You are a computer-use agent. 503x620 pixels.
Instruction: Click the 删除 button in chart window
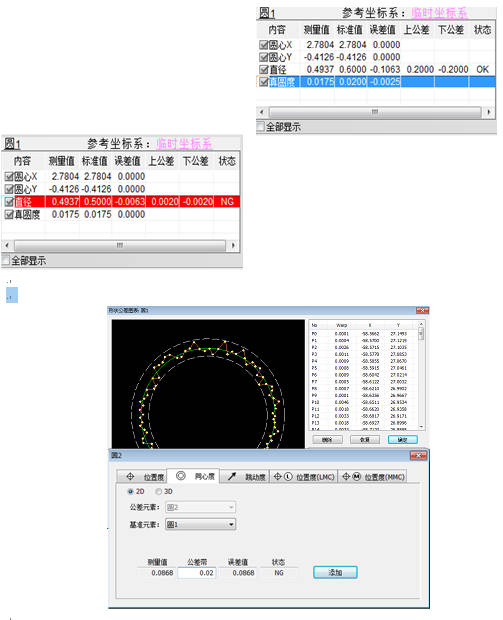coord(327,440)
